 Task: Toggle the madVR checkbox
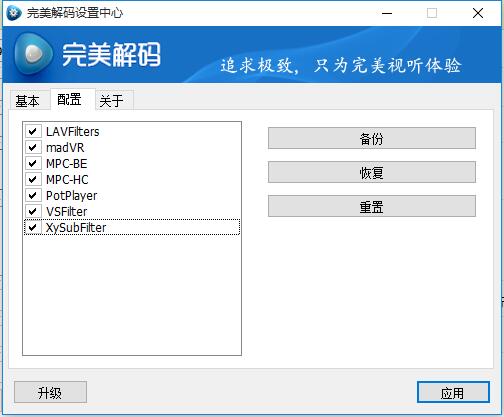tap(33, 147)
